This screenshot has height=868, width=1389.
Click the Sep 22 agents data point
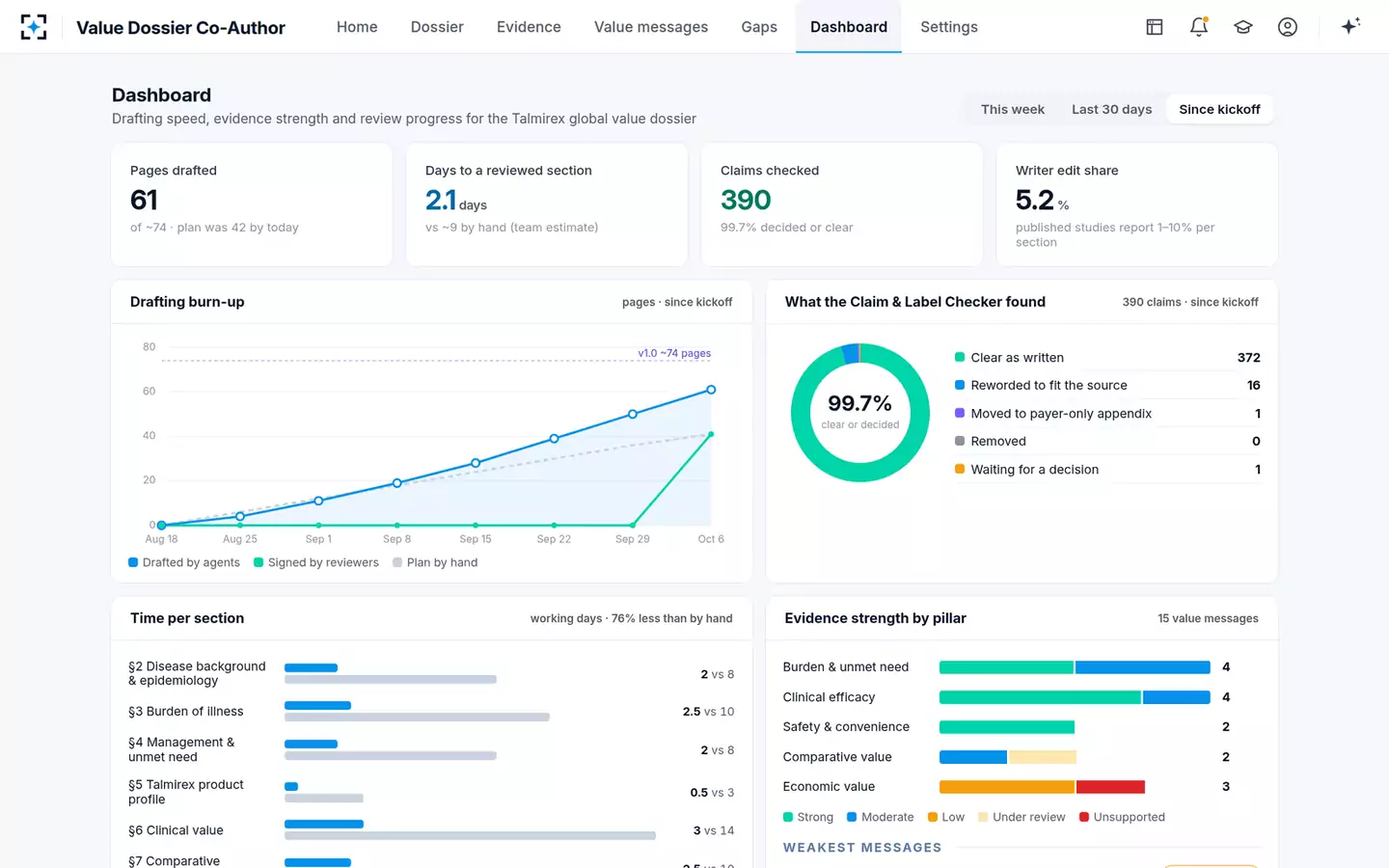click(554, 439)
